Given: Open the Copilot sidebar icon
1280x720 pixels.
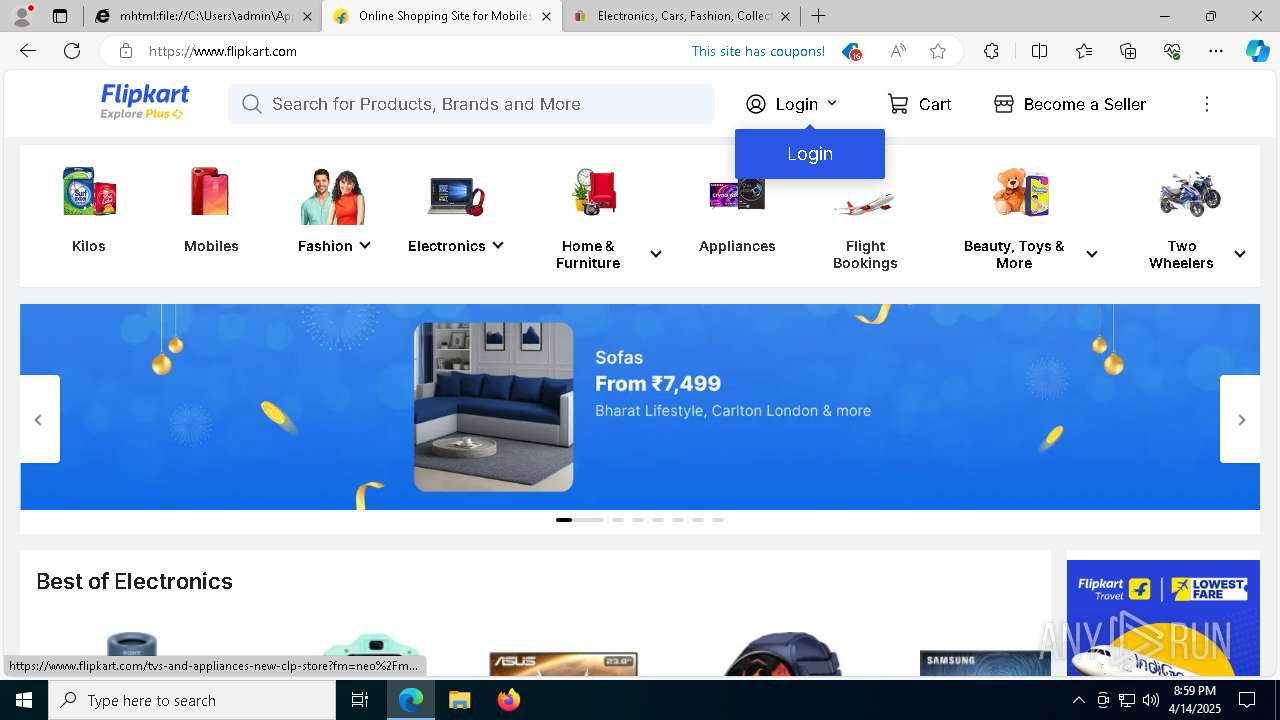Looking at the screenshot, I should point(1257,51).
